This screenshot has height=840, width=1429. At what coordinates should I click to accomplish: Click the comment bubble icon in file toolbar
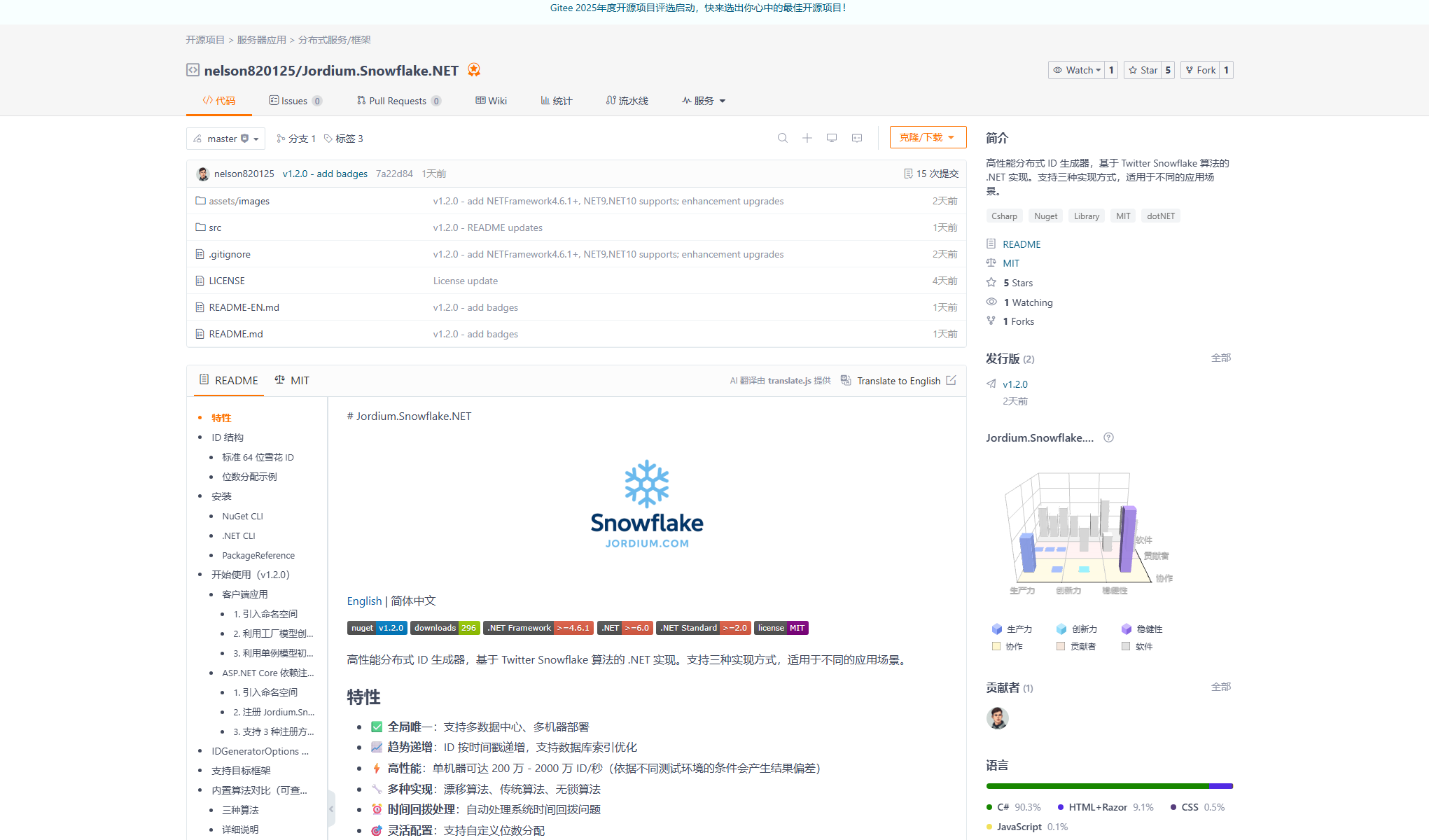(857, 138)
